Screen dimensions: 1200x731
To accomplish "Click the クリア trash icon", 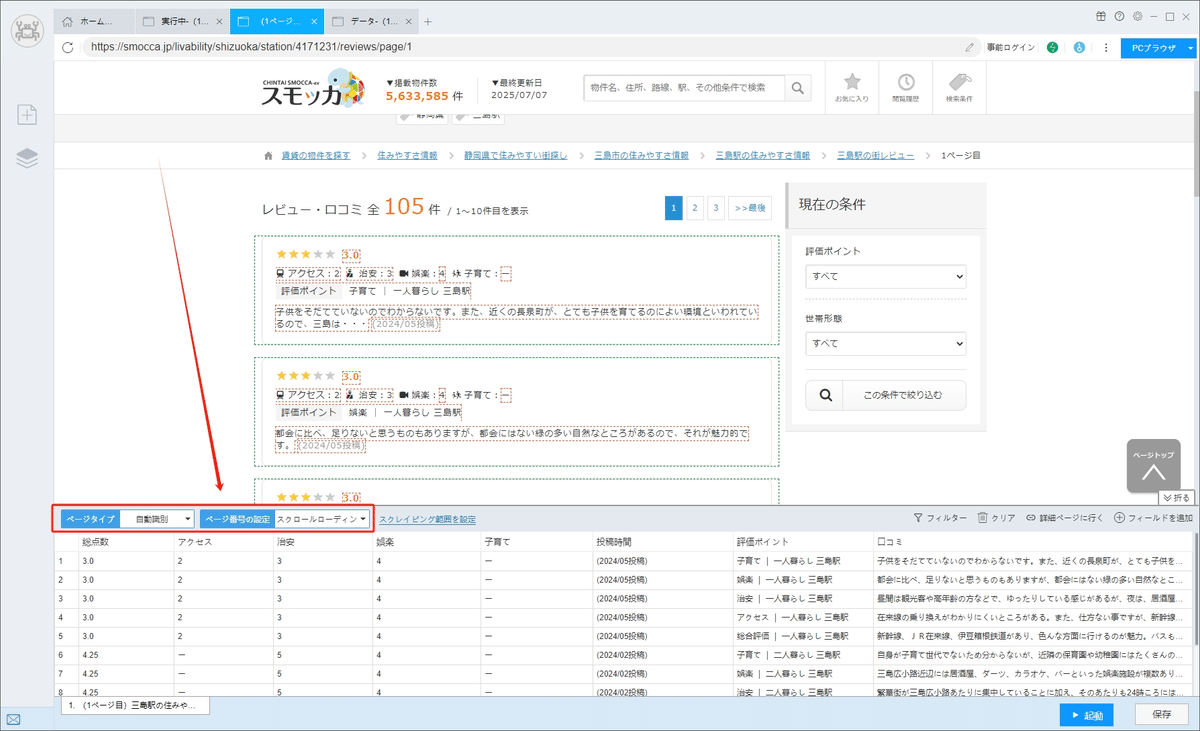I will (982, 518).
